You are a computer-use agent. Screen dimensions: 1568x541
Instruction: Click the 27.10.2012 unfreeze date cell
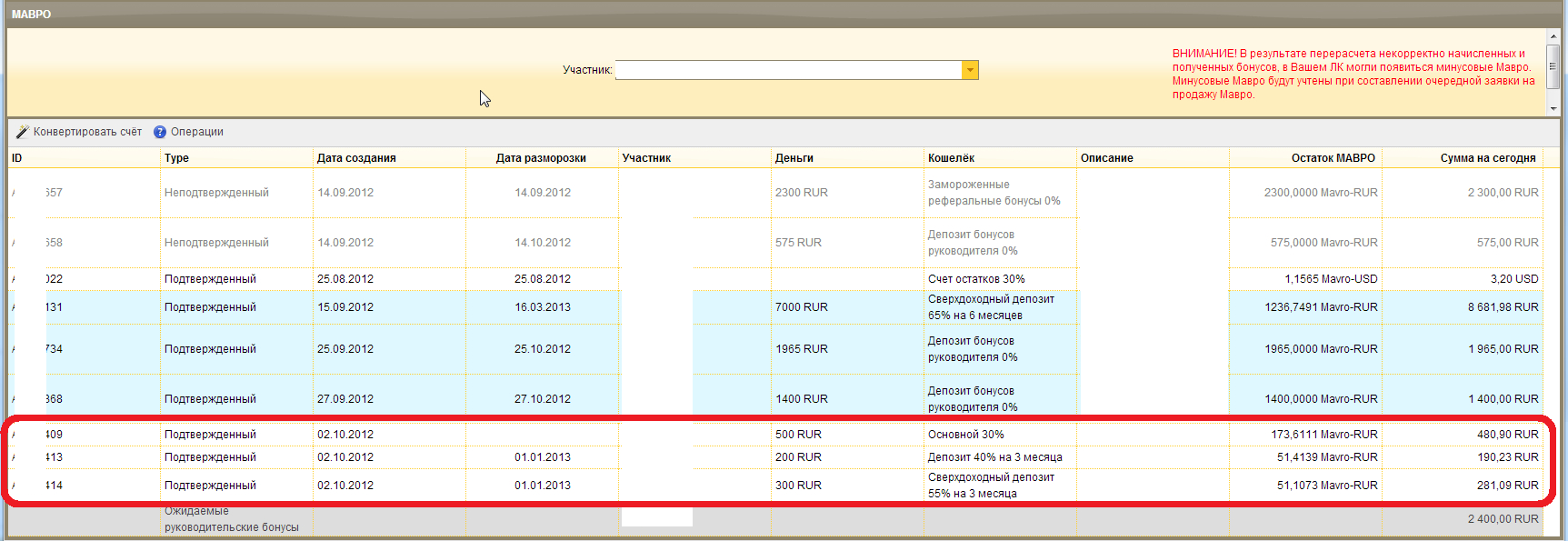pos(543,399)
